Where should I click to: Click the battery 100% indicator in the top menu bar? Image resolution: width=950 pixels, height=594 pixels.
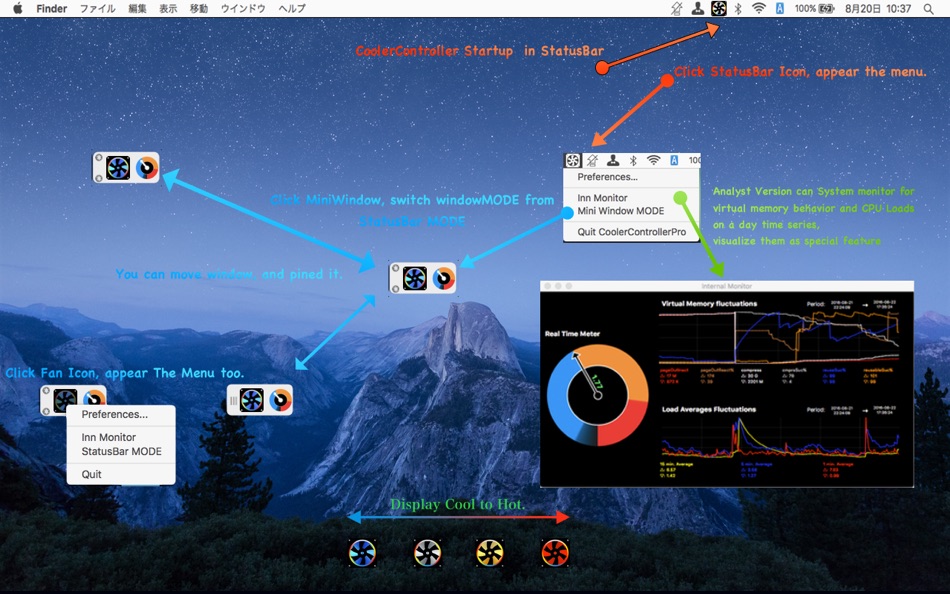[814, 8]
